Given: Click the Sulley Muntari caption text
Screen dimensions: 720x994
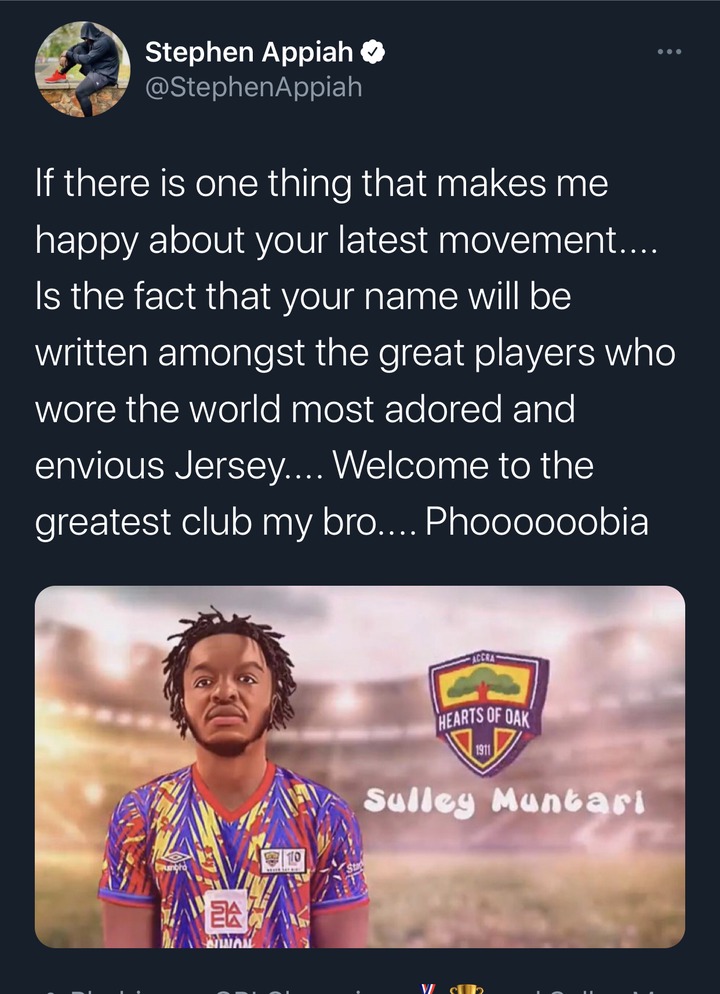Looking at the screenshot, I should 505,802.
